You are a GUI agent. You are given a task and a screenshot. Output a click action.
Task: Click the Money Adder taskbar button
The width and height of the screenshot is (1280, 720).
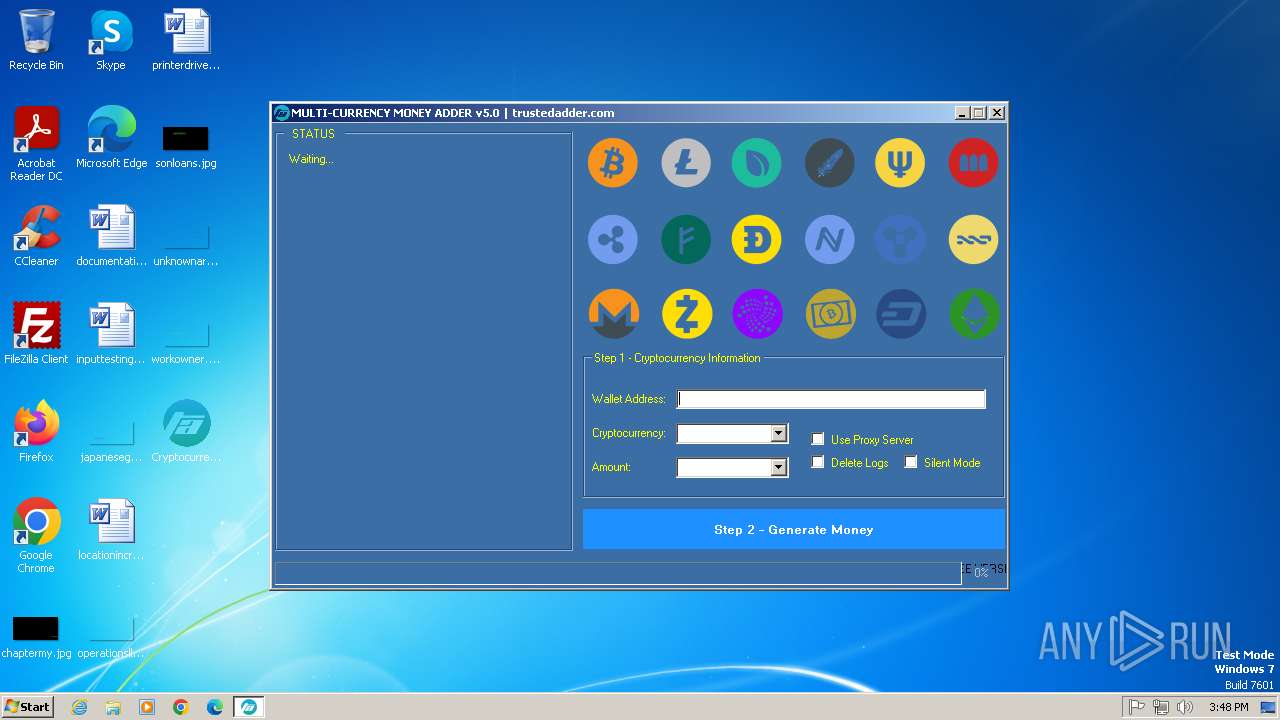click(249, 707)
